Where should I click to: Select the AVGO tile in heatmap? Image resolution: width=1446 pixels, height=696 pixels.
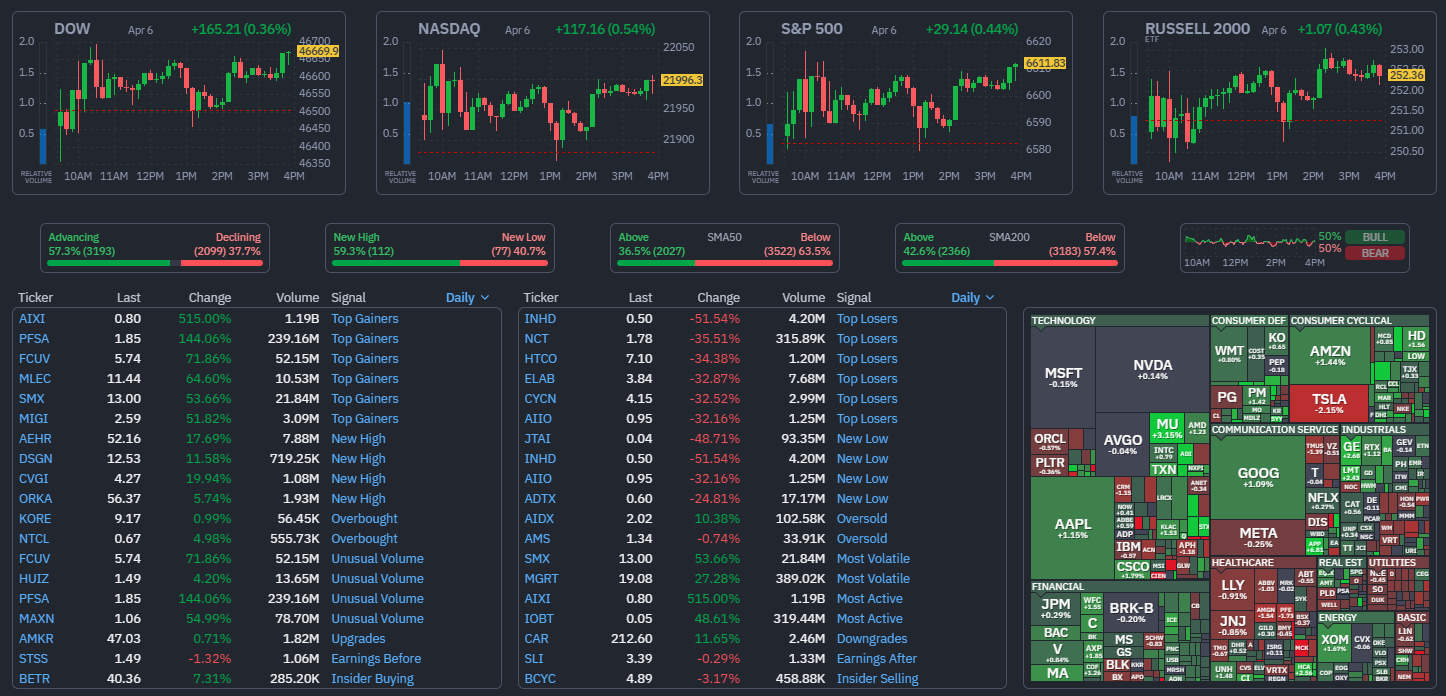click(1123, 444)
